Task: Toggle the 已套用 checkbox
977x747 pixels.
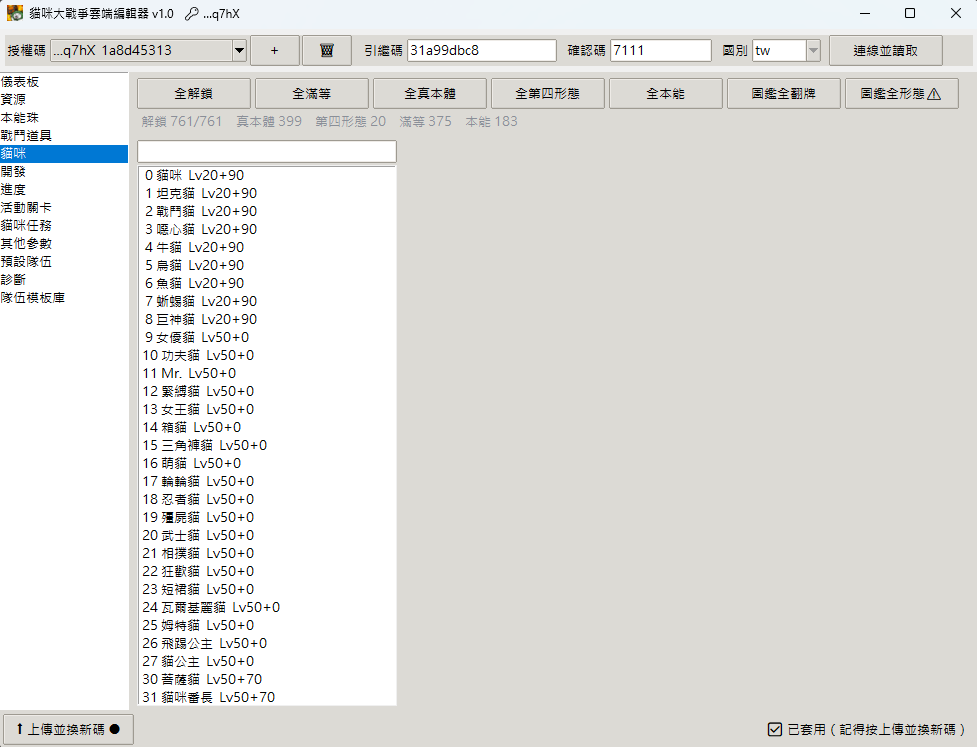Action: point(774,729)
